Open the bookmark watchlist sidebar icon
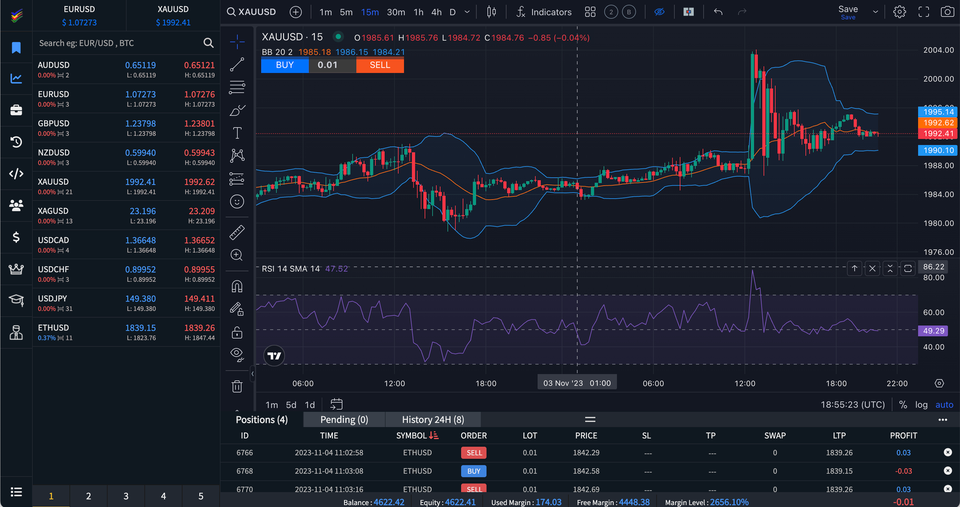This screenshot has height=507, width=960. pos(17,48)
